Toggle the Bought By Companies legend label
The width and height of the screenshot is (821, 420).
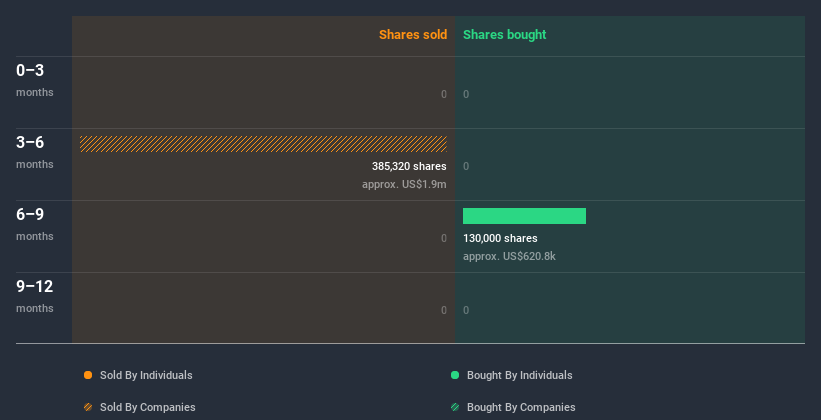pyautogui.click(x=521, y=407)
